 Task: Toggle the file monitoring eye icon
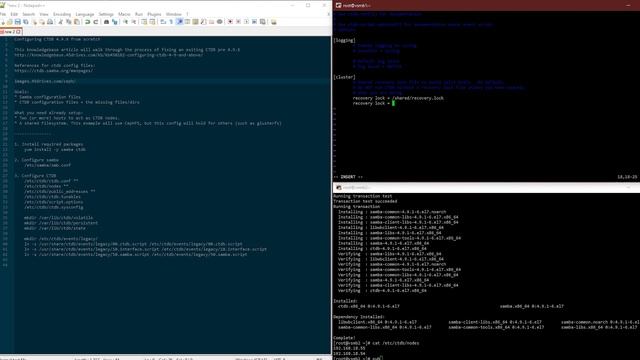click(220, 22)
